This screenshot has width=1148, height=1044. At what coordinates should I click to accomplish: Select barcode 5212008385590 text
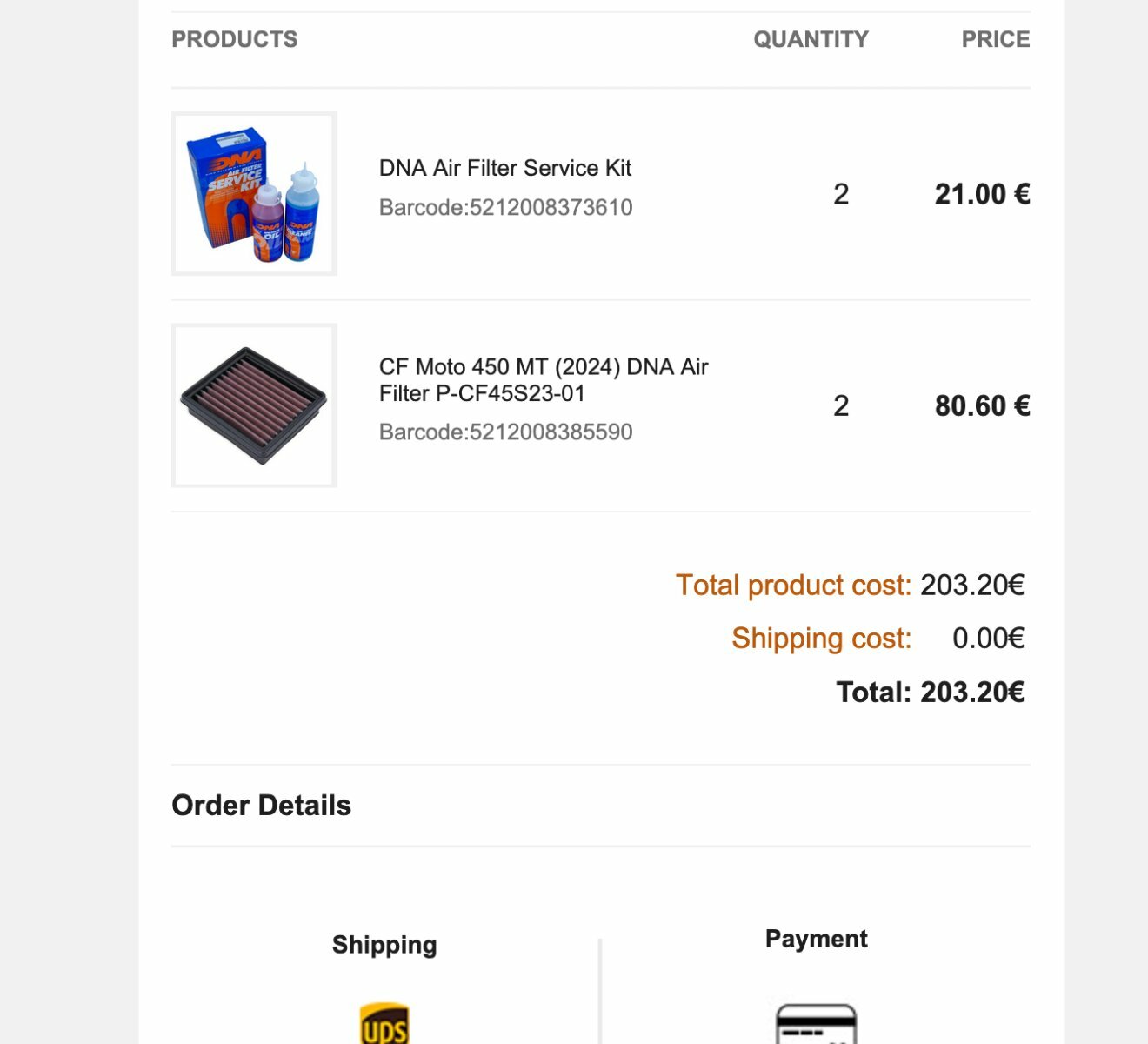[506, 432]
